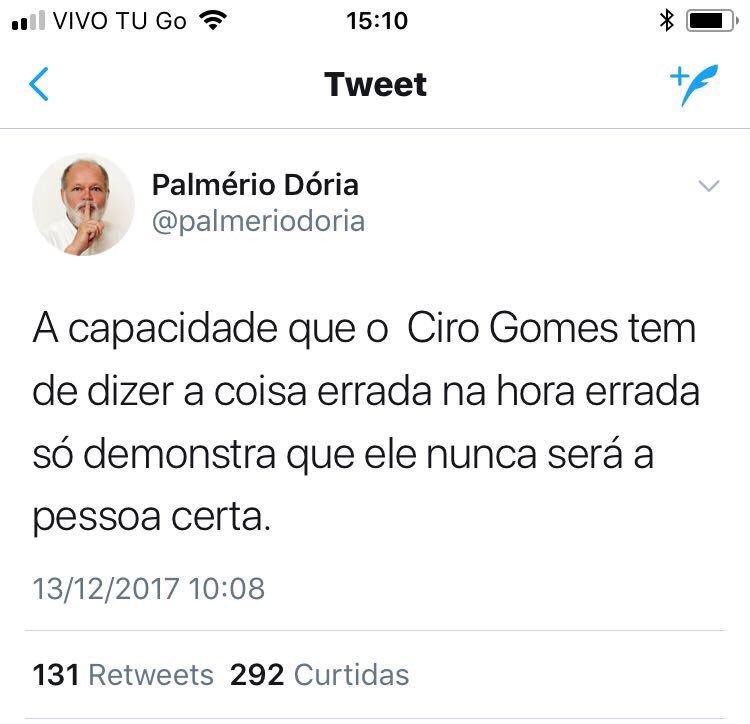Screen dimensions: 750x724
Task: Select the 10:08 tweet time
Action: 226,588
